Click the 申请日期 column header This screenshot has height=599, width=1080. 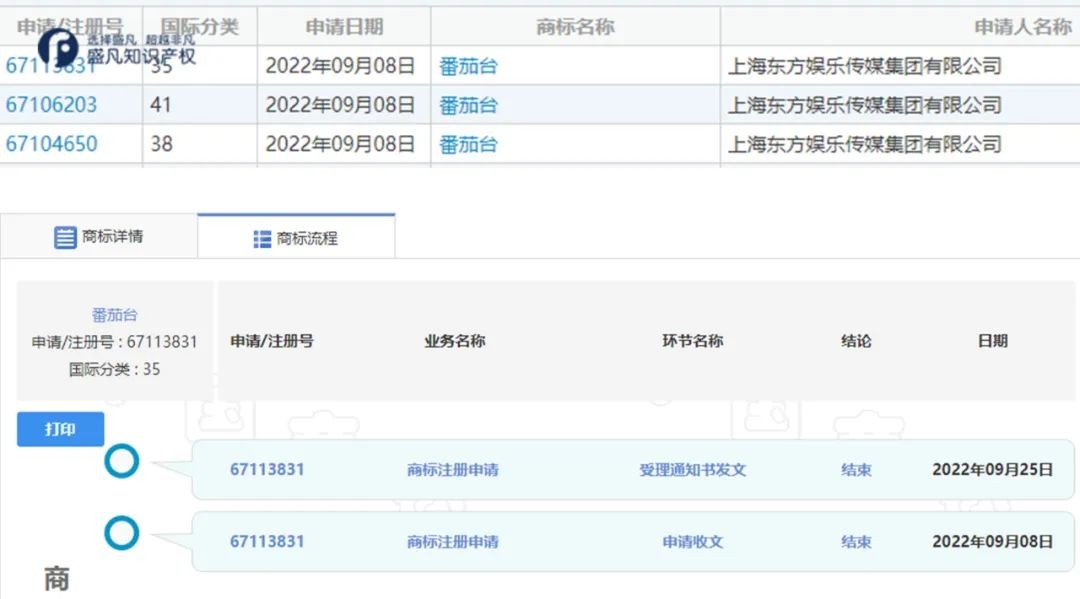(x=343, y=27)
